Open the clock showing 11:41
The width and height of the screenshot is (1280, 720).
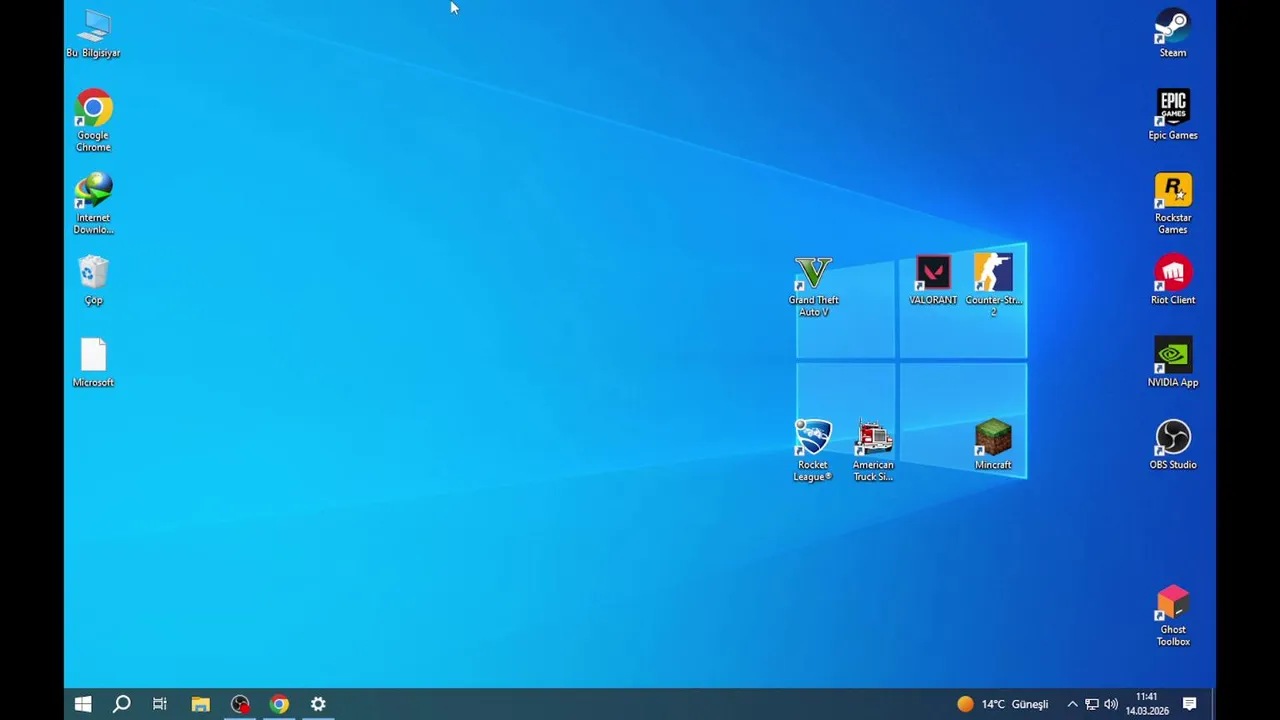[x=1147, y=704]
